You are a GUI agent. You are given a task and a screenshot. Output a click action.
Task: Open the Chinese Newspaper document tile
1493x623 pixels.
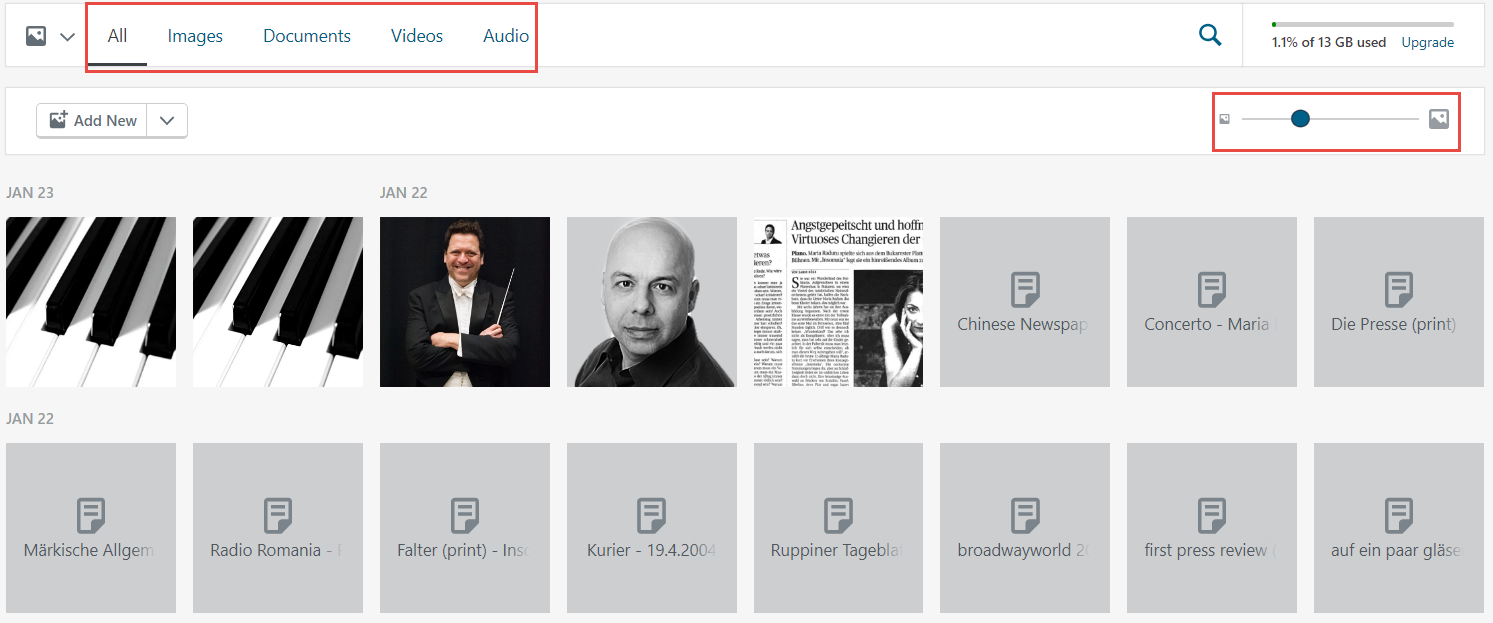click(1024, 302)
